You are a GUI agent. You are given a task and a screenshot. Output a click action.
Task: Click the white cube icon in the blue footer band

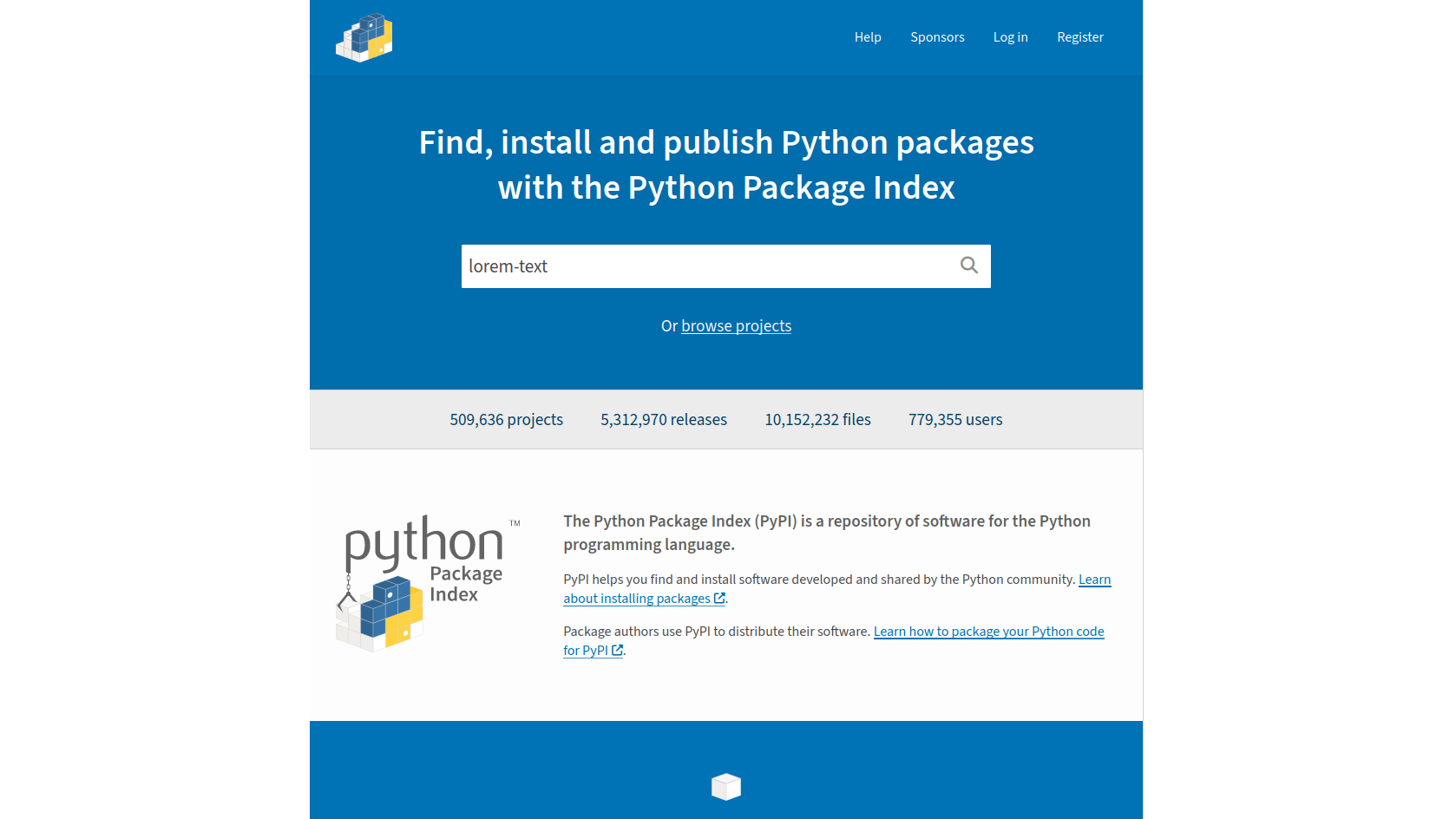(726, 787)
